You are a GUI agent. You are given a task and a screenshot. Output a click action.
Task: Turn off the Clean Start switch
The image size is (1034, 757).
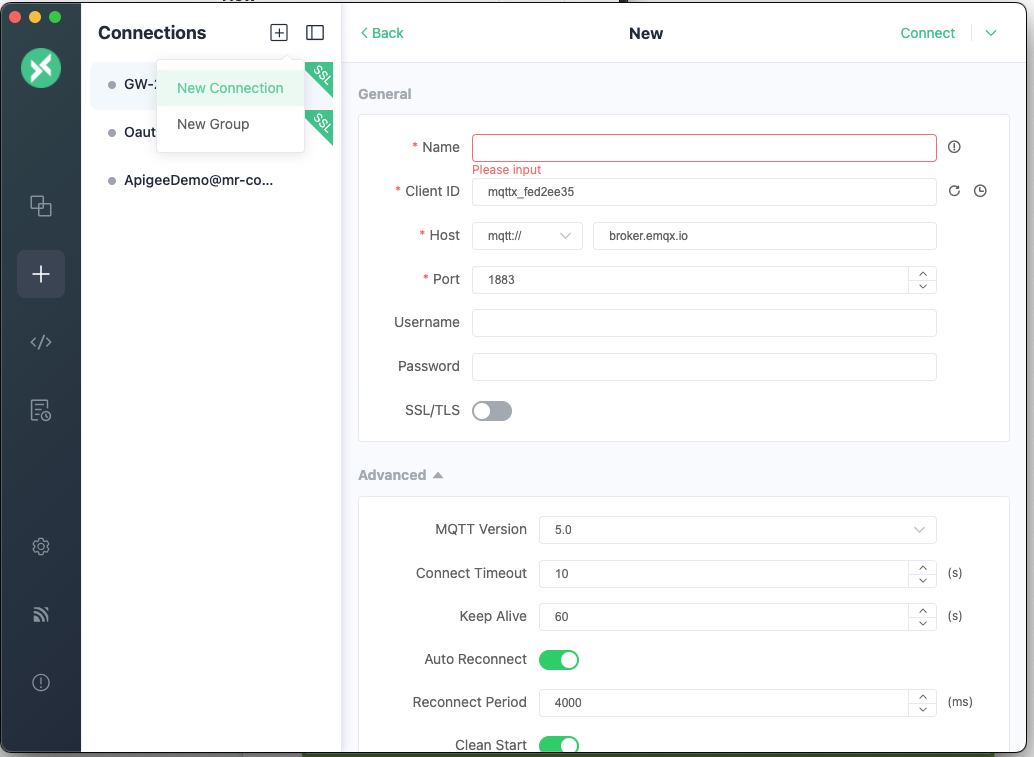pos(559,745)
